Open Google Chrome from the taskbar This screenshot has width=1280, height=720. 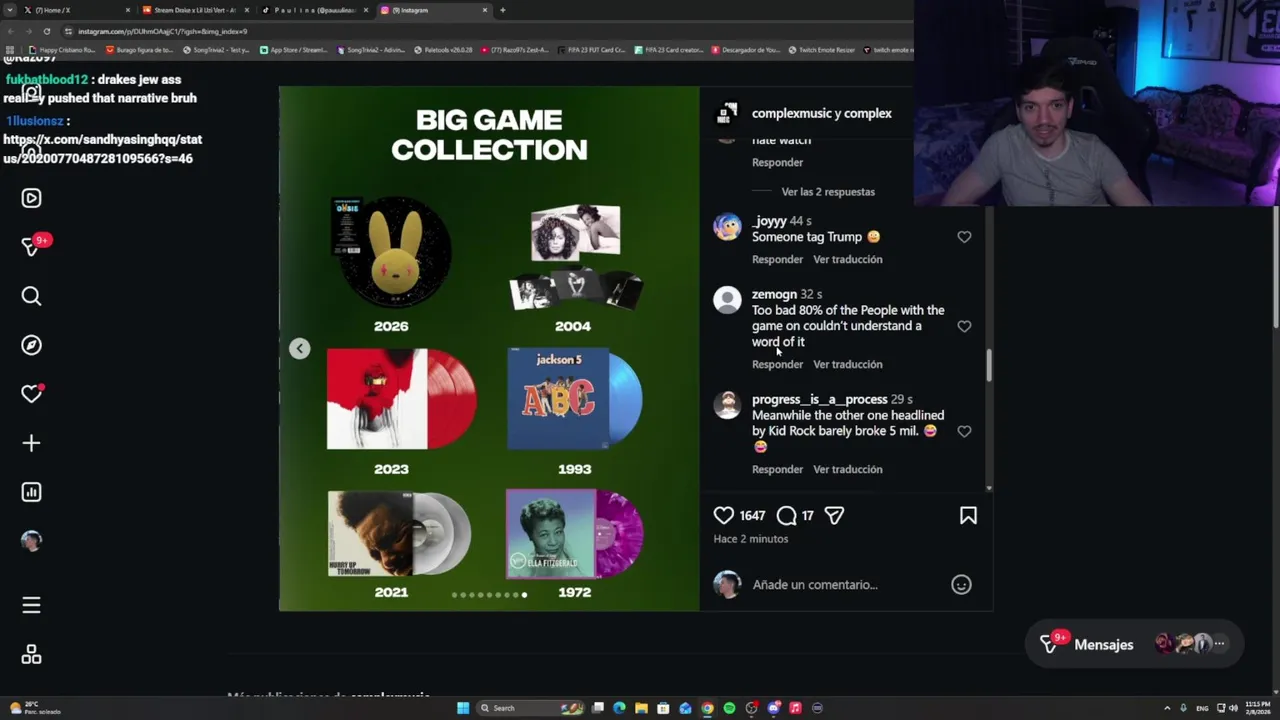(707, 708)
